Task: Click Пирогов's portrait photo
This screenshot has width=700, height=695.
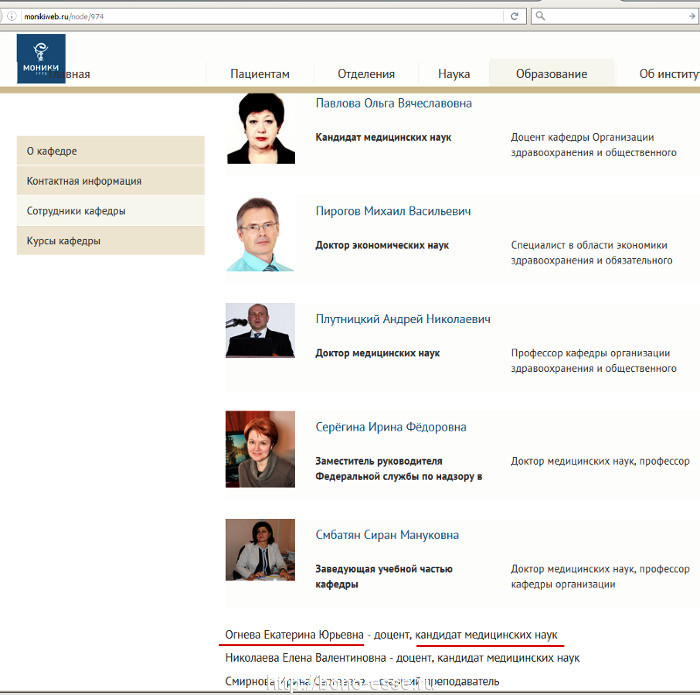Action: pos(260,234)
